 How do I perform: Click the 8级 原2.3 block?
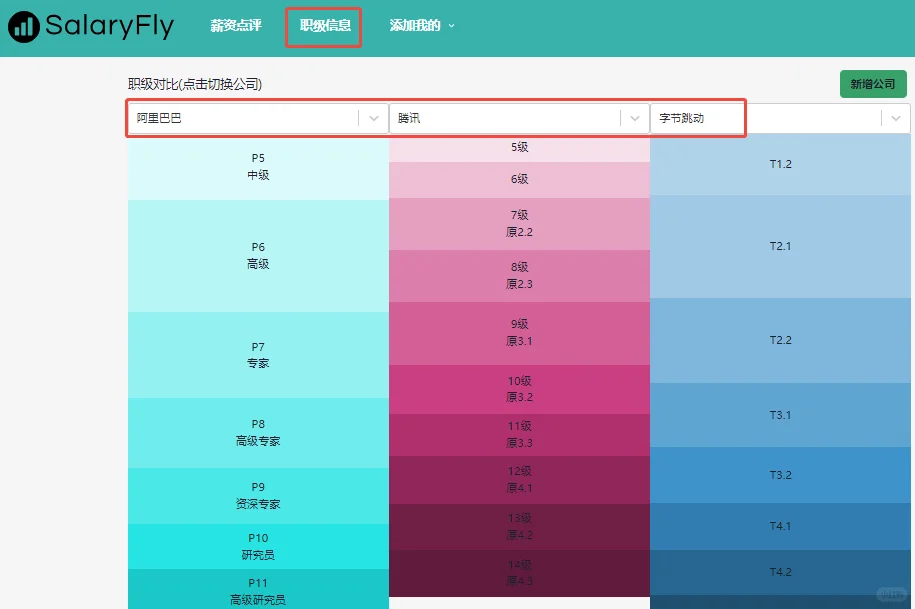click(x=519, y=276)
